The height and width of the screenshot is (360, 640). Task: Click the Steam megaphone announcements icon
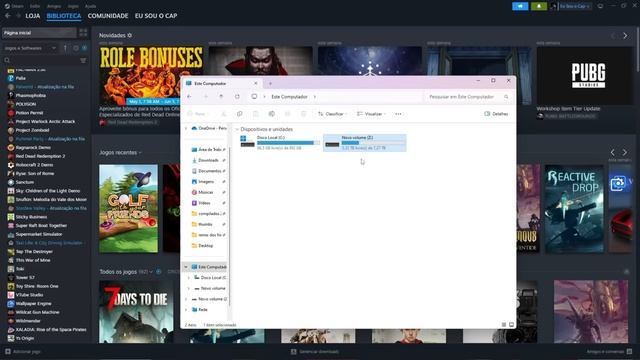520,6
